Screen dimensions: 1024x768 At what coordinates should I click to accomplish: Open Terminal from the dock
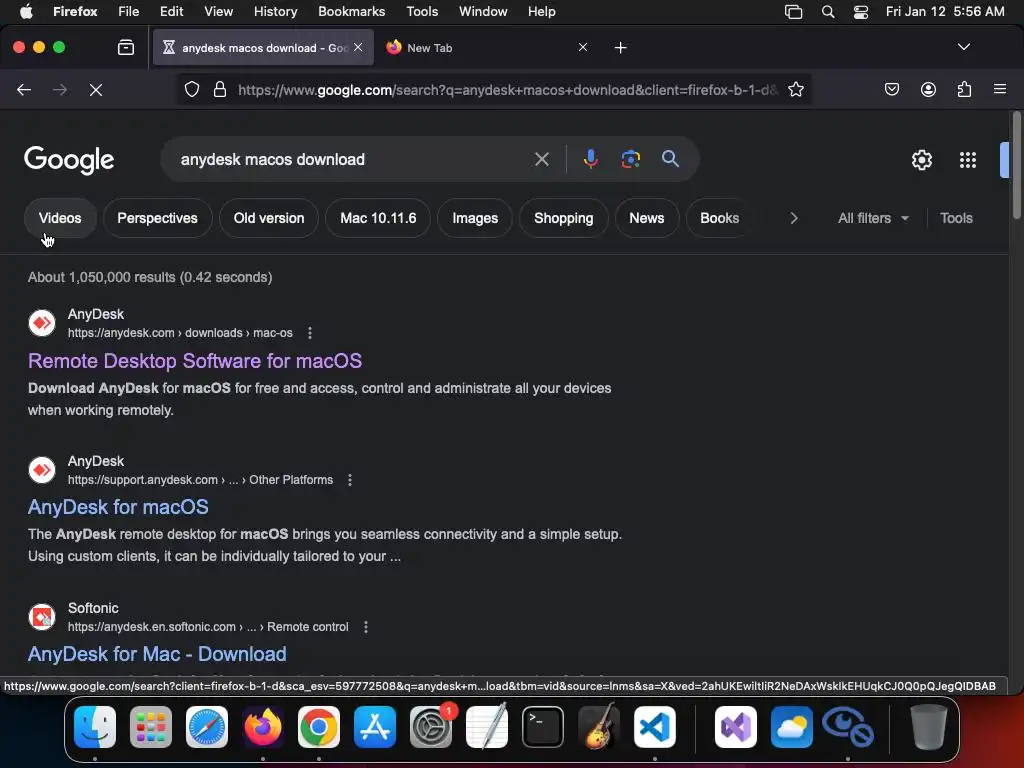[543, 727]
